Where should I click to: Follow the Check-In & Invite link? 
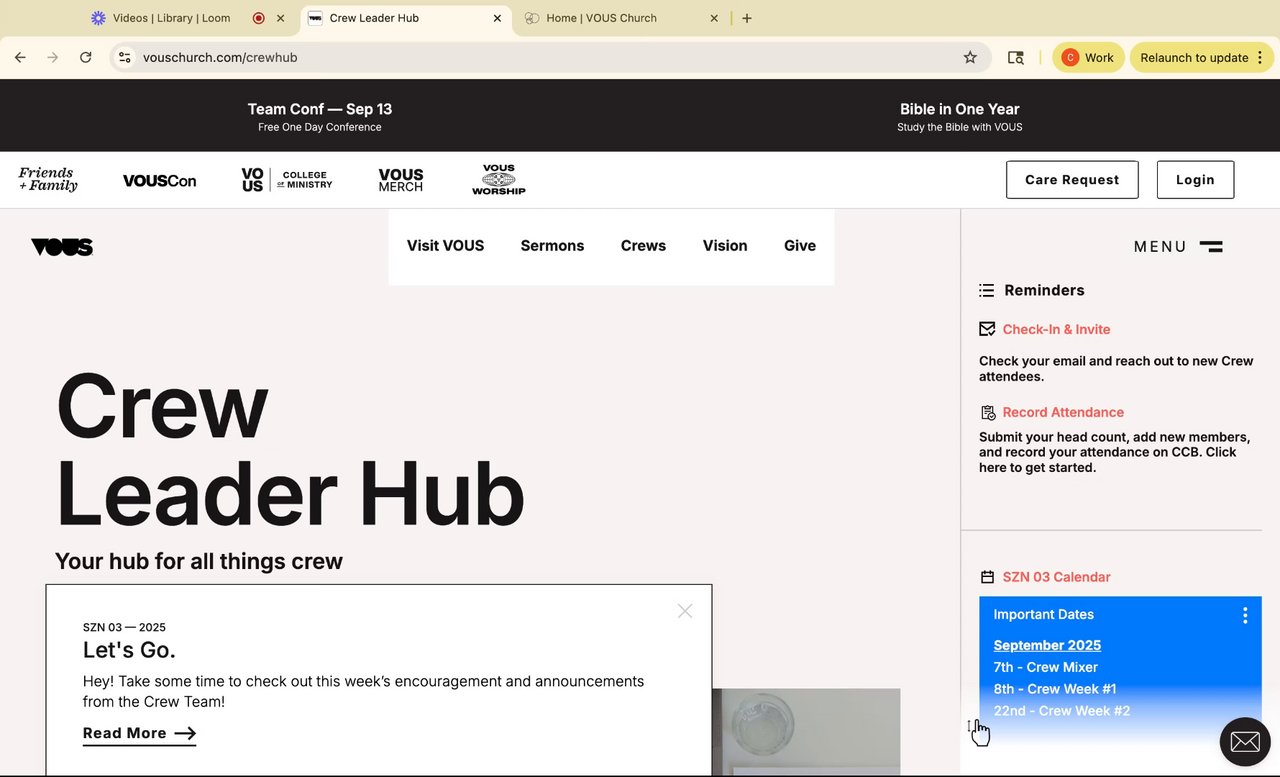point(1056,329)
